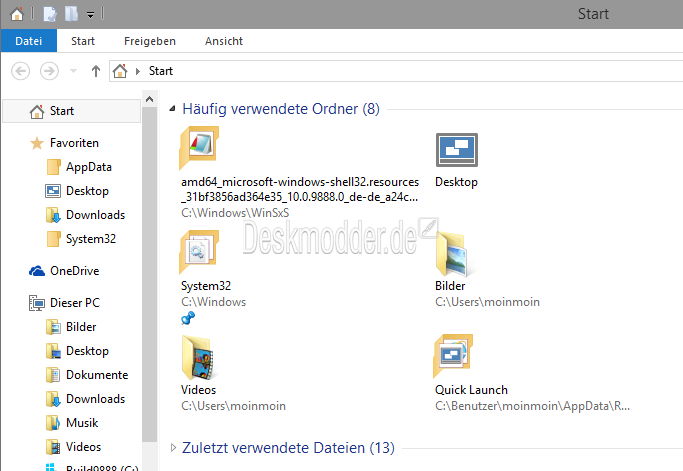This screenshot has height=471, width=683.
Task: Select Start in the navigation pane
Action: tap(71, 111)
